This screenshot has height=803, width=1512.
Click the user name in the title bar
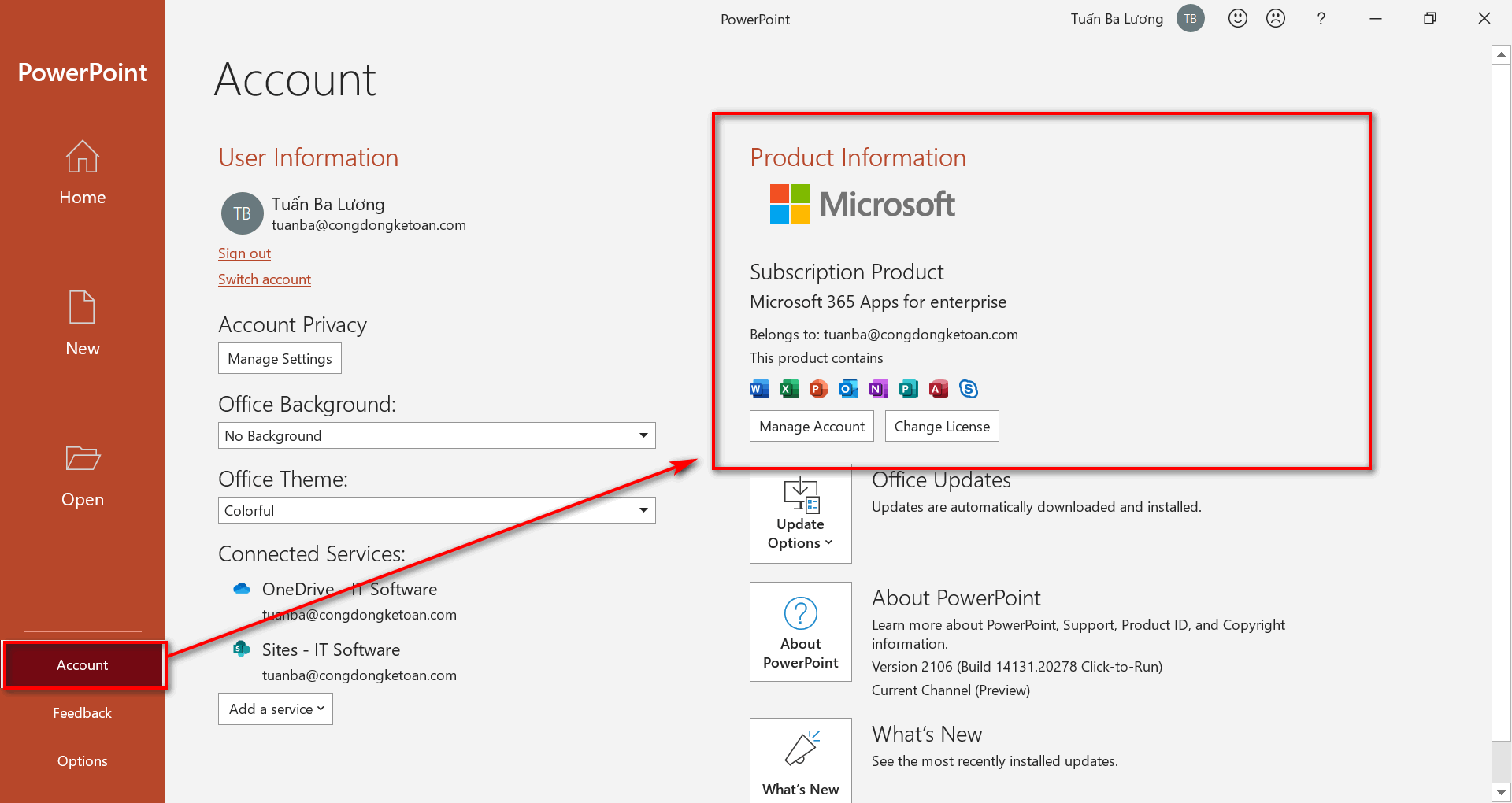pos(1117,19)
